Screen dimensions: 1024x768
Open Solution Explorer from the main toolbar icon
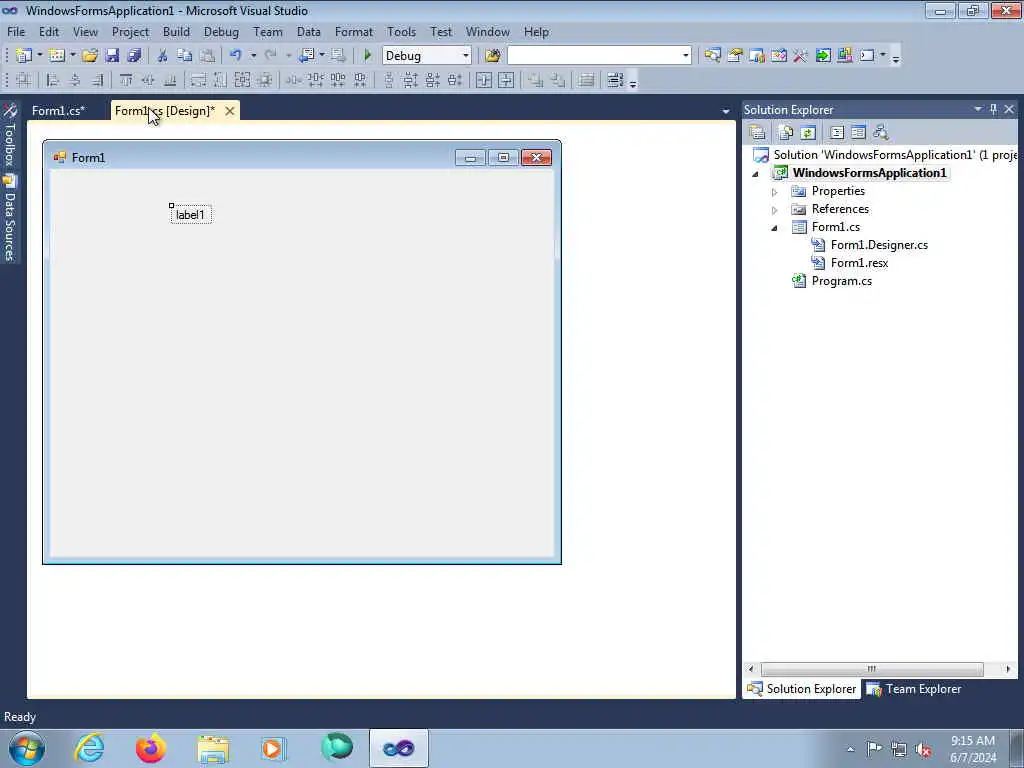[712, 56]
